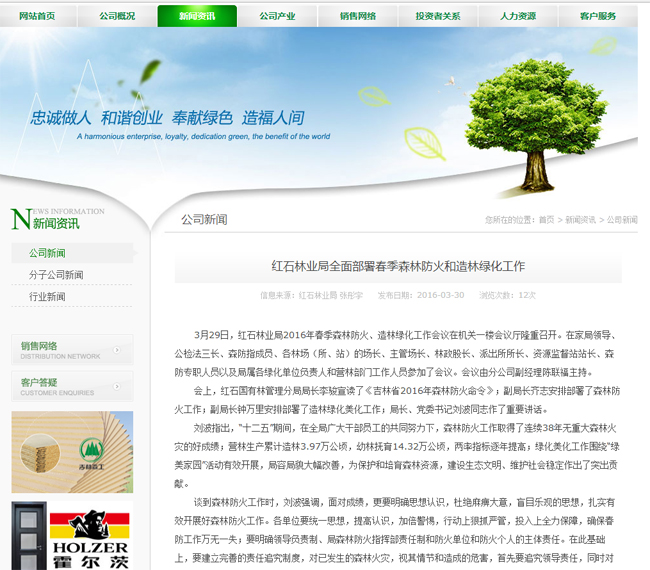This screenshot has width=650, height=570.
Task: Switch to the 人力资源 navigation tab
Action: tap(518, 16)
